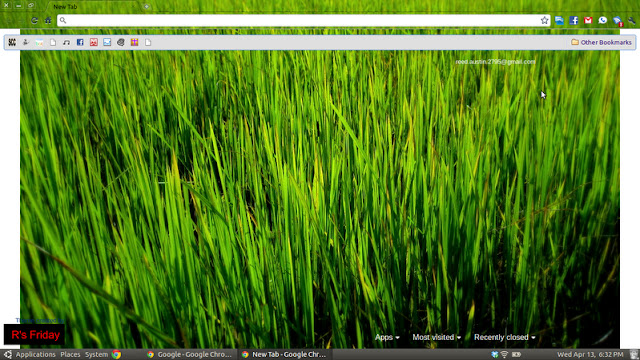Open the gray spiral globe bookmark
640x360 pixels.
tap(121, 42)
